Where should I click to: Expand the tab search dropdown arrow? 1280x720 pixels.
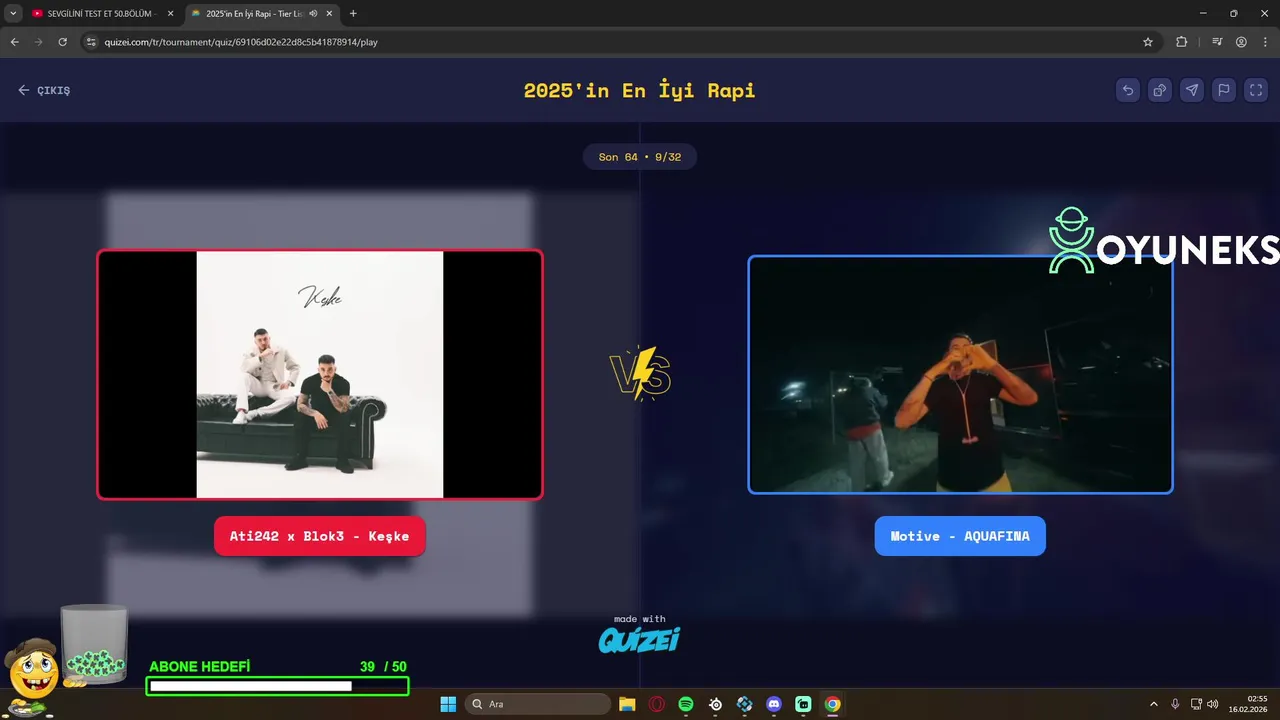click(13, 14)
